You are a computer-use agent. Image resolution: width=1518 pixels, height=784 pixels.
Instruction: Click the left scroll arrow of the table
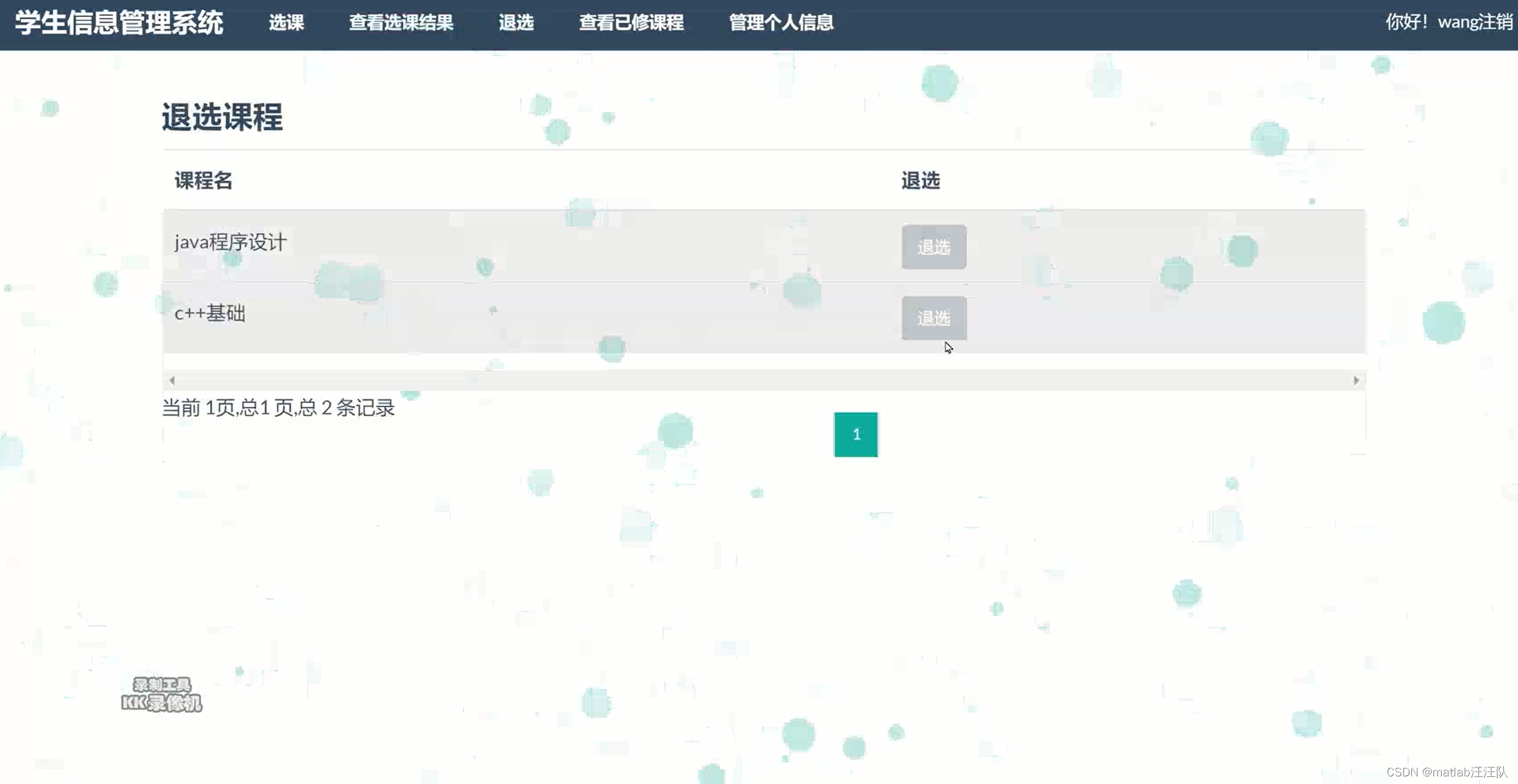[172, 380]
